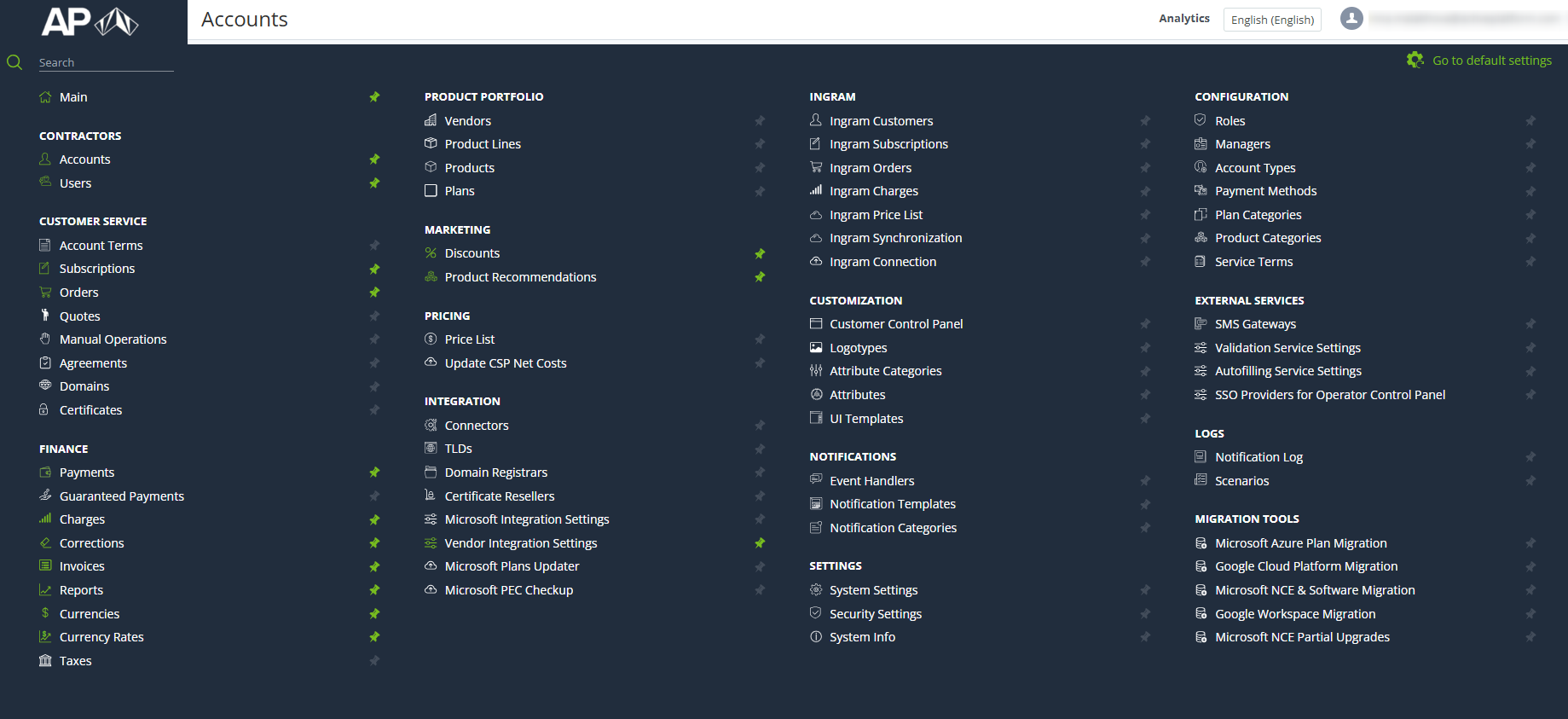Click the user avatar icon
This screenshot has height=719, width=1568.
click(x=1351, y=18)
